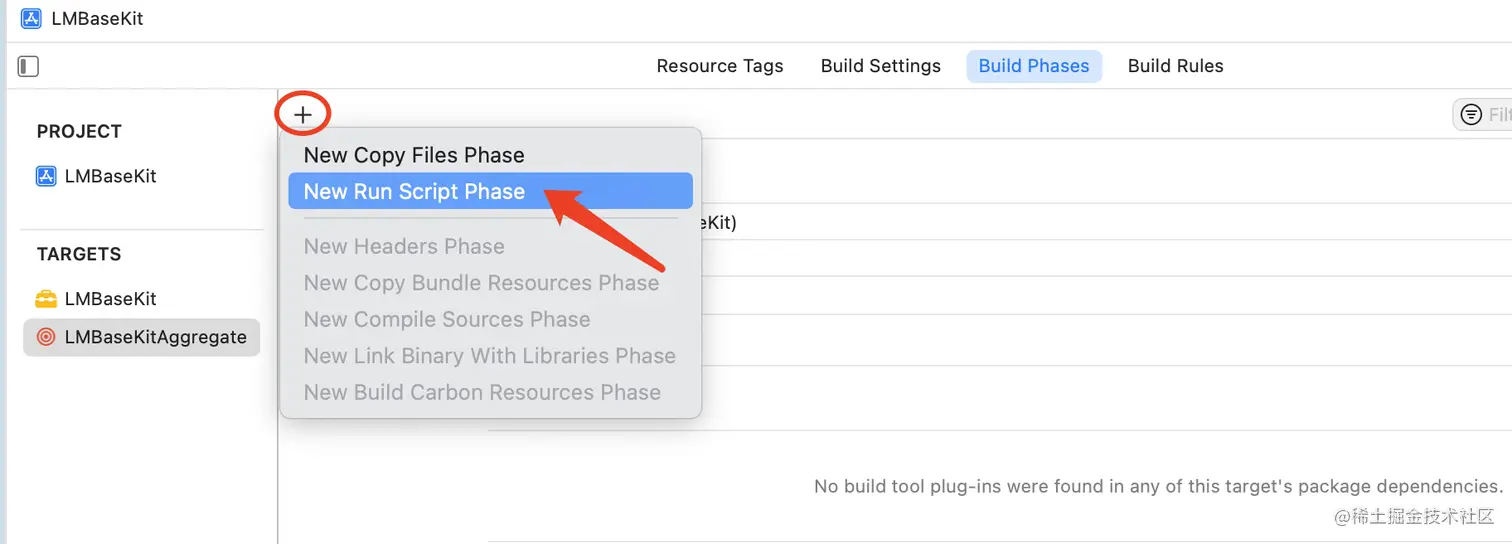
Task: Click the LMBaseKit project icon in title
Action: 31,18
